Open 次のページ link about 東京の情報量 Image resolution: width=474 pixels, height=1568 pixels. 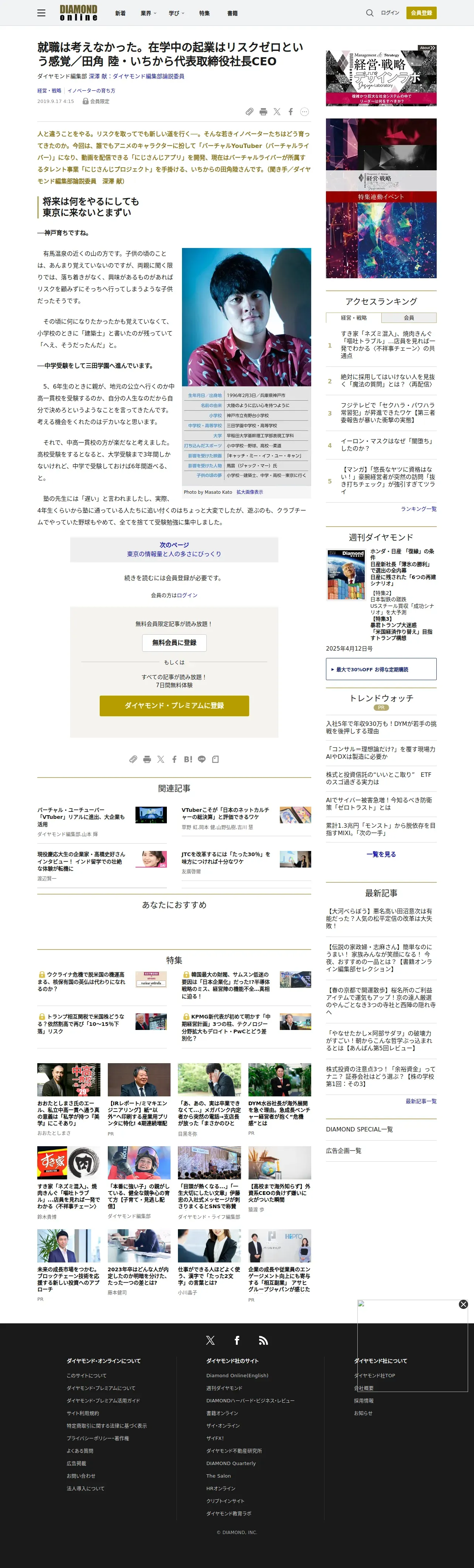(174, 549)
